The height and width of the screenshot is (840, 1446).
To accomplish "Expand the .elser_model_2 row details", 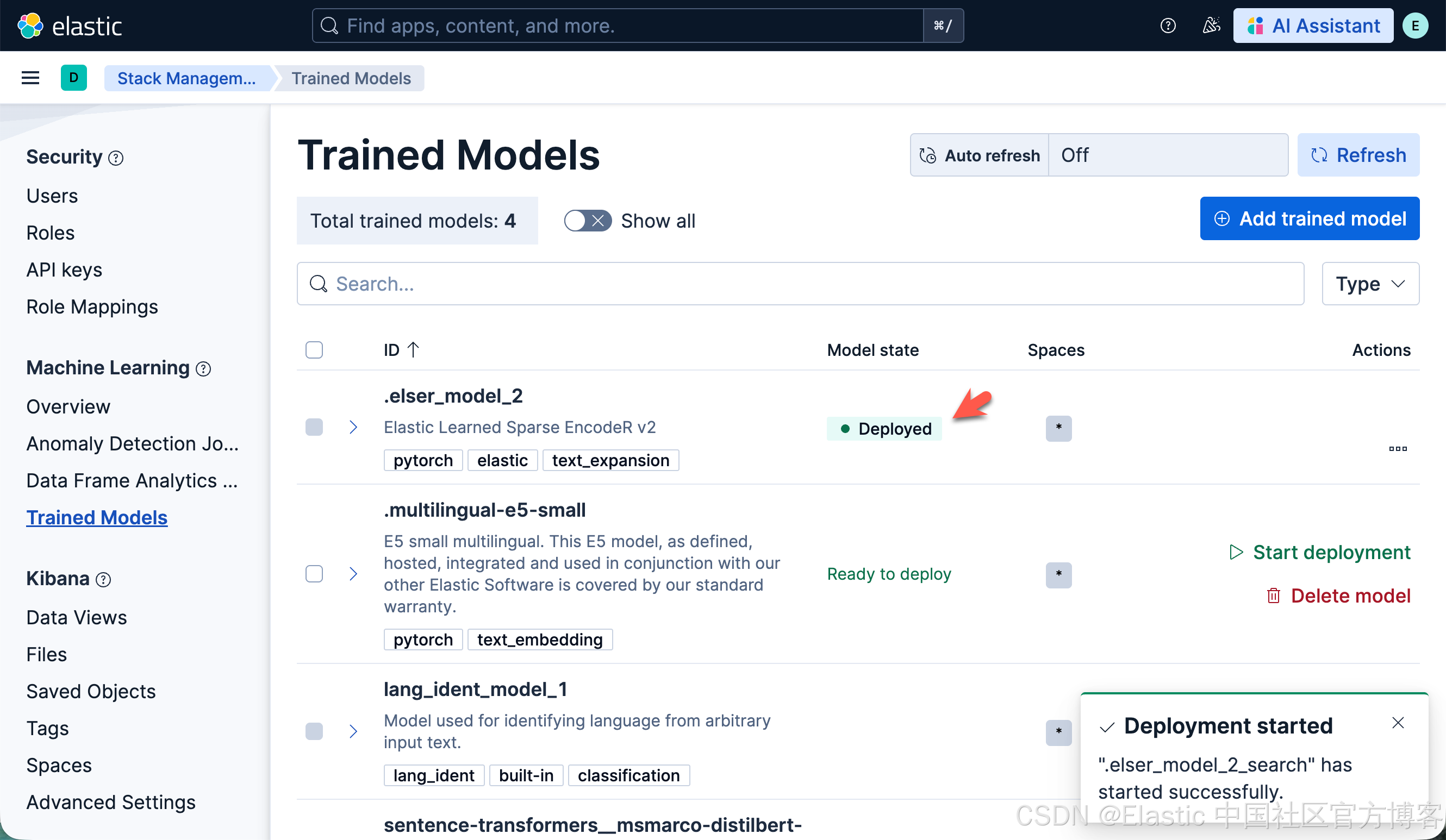I will [353, 427].
